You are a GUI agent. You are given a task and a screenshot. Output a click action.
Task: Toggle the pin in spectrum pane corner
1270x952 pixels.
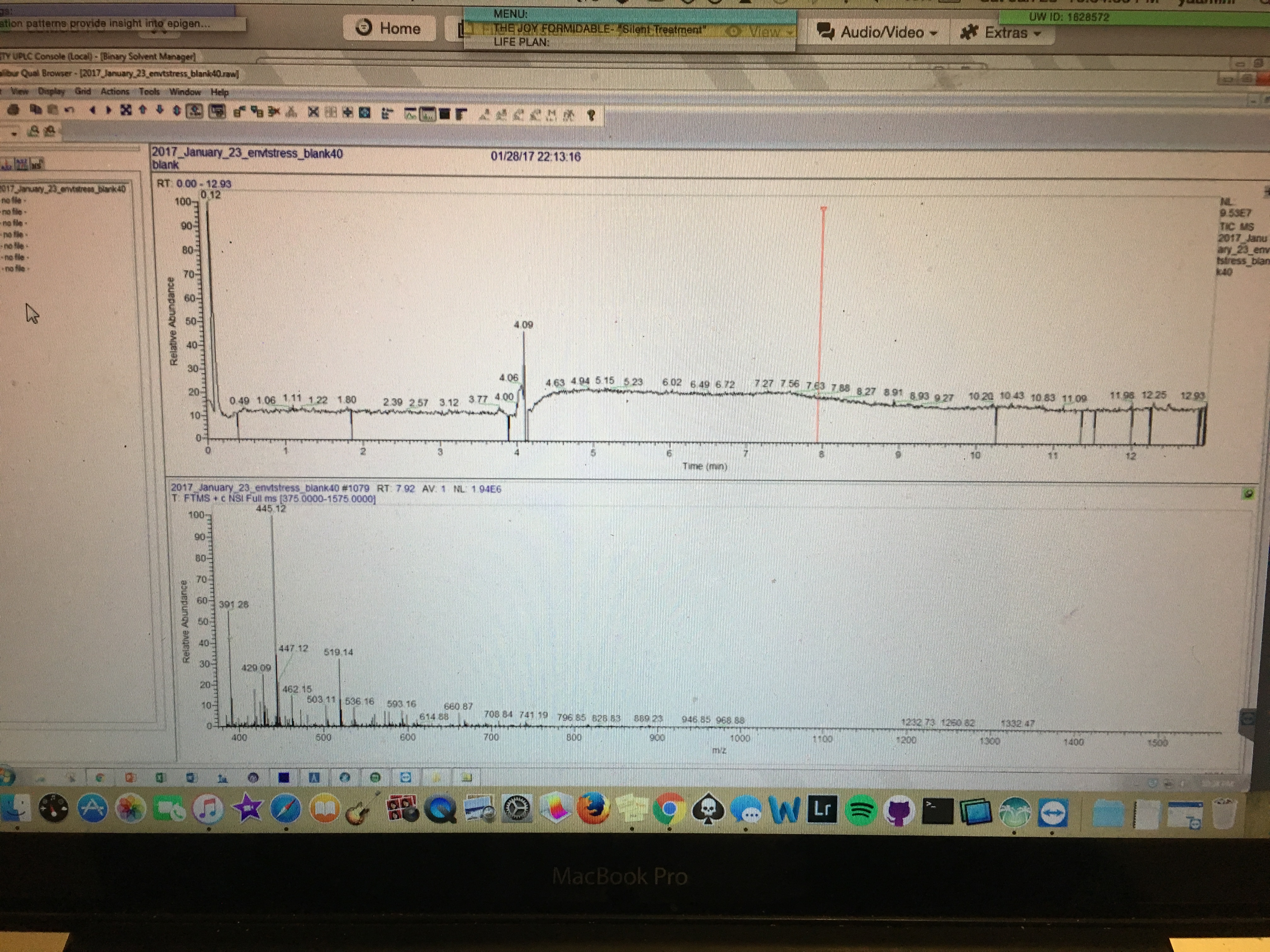(1248, 494)
